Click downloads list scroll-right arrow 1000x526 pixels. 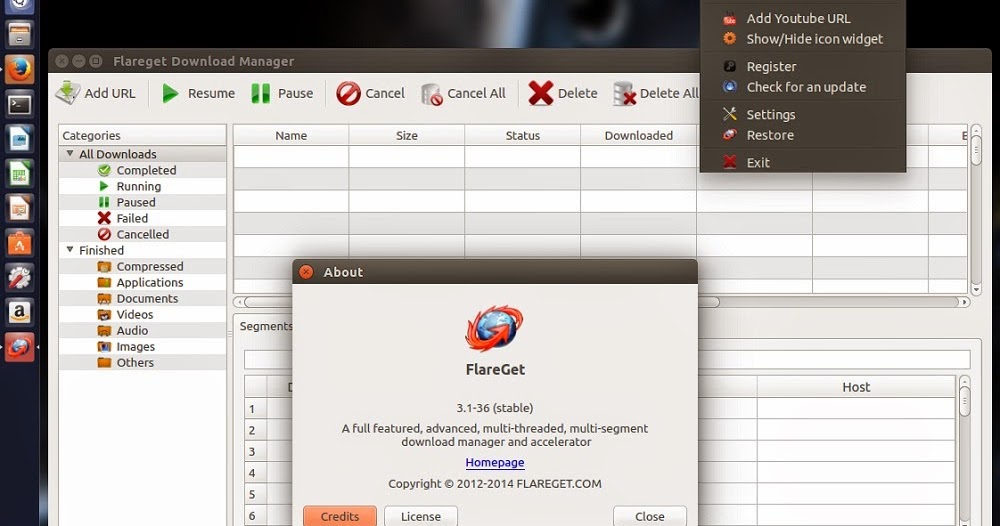pos(965,302)
